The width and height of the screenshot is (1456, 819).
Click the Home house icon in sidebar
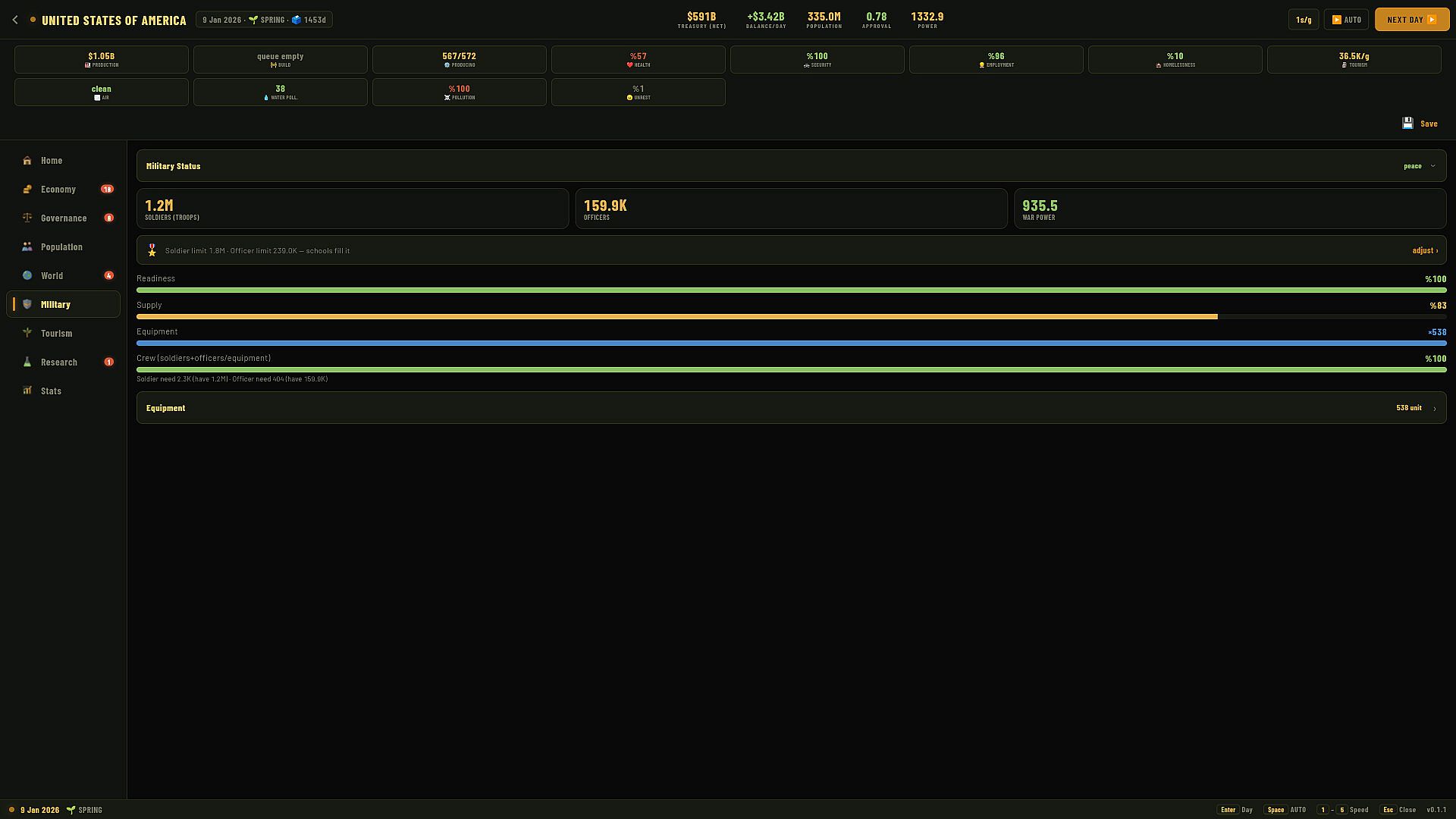pos(27,161)
